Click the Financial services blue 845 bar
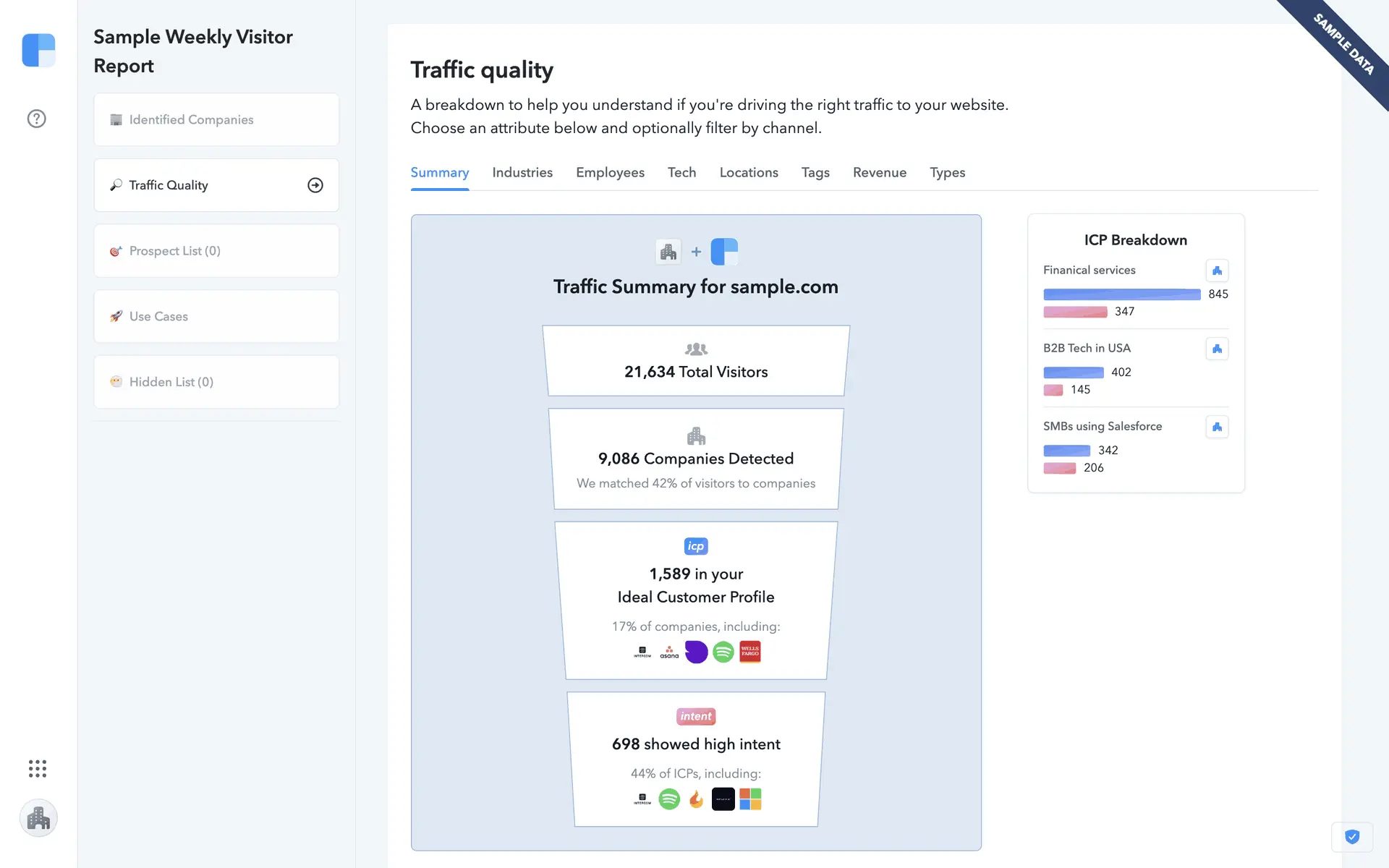The image size is (1389, 868). (x=1121, y=294)
